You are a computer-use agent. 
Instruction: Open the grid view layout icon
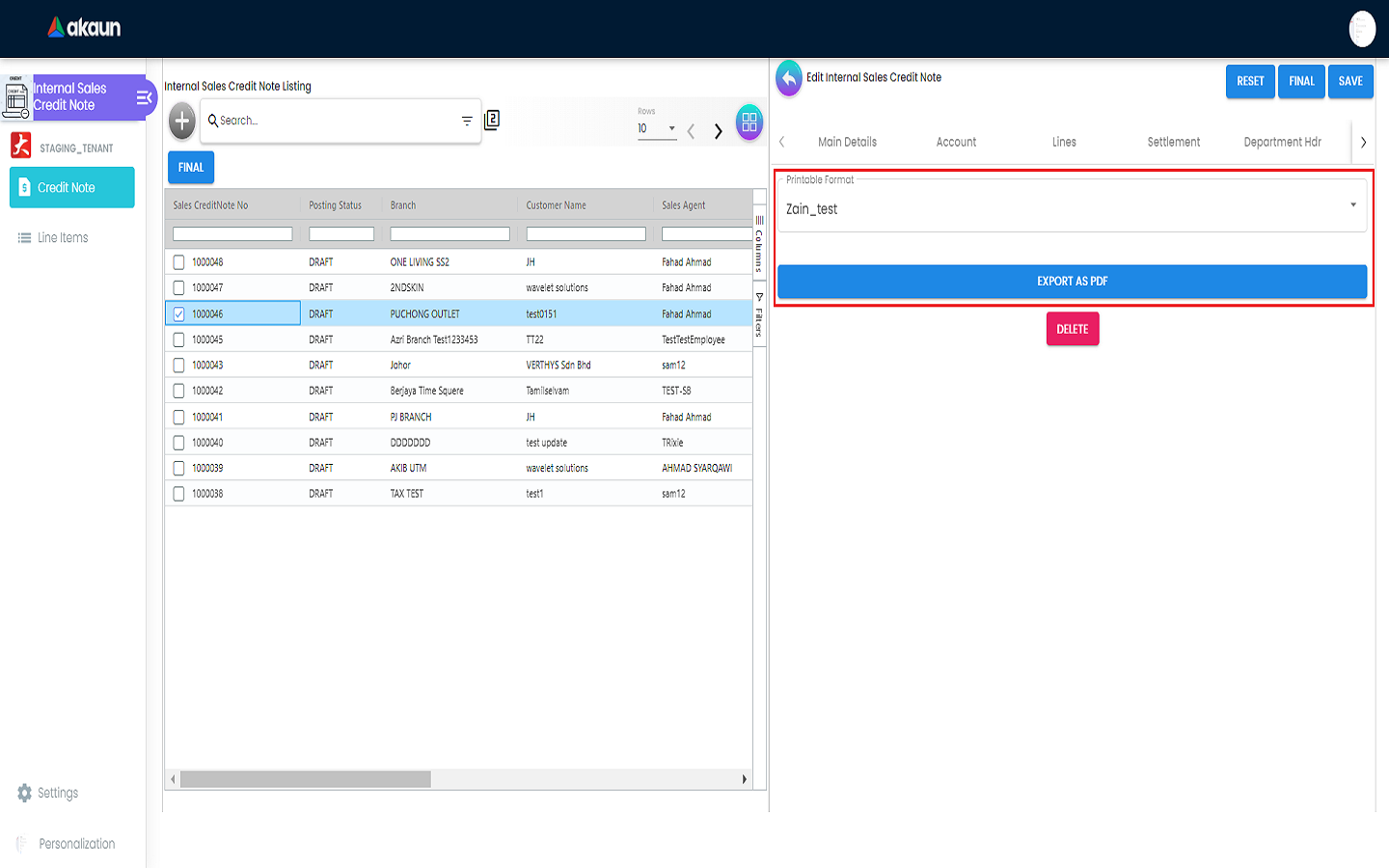coord(749,122)
